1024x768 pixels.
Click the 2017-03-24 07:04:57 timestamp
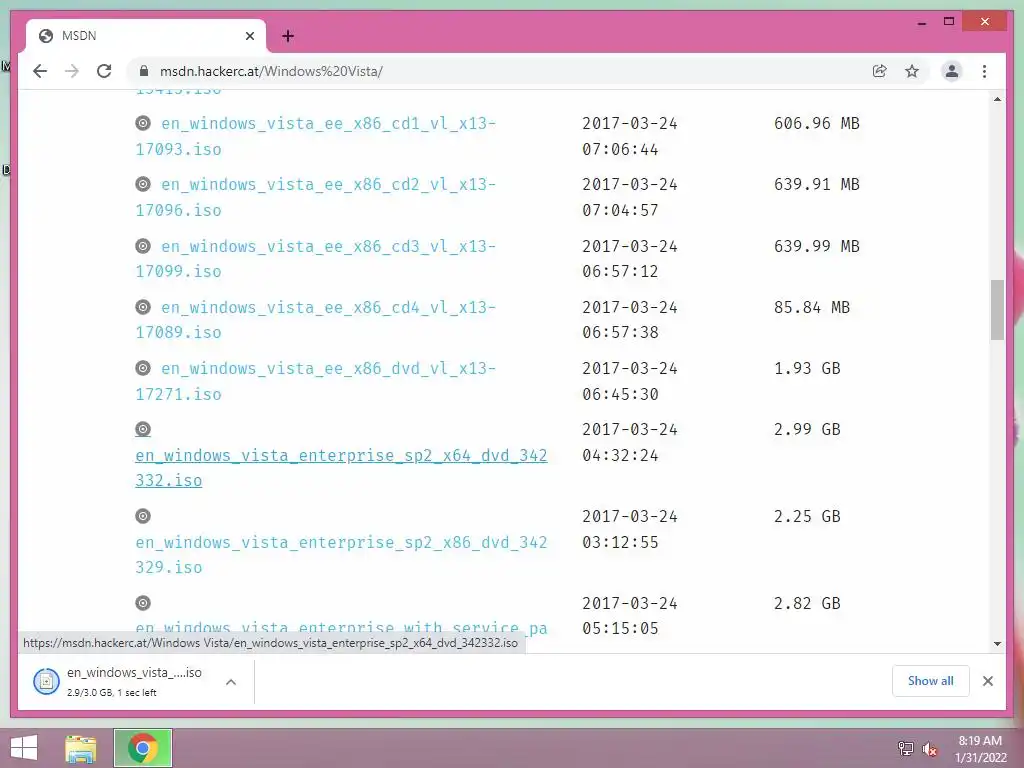(630, 197)
